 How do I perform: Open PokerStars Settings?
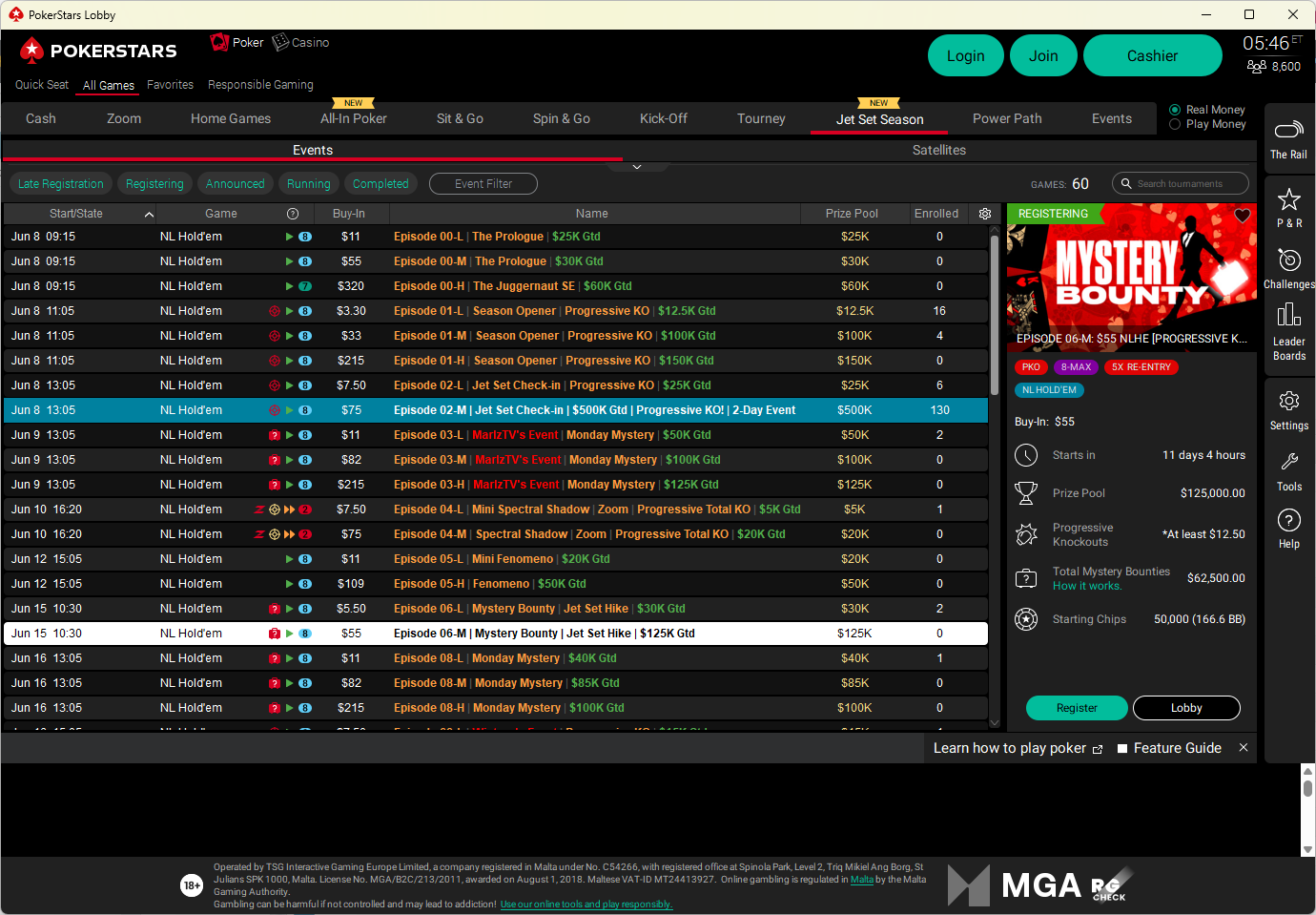pos(1289,409)
